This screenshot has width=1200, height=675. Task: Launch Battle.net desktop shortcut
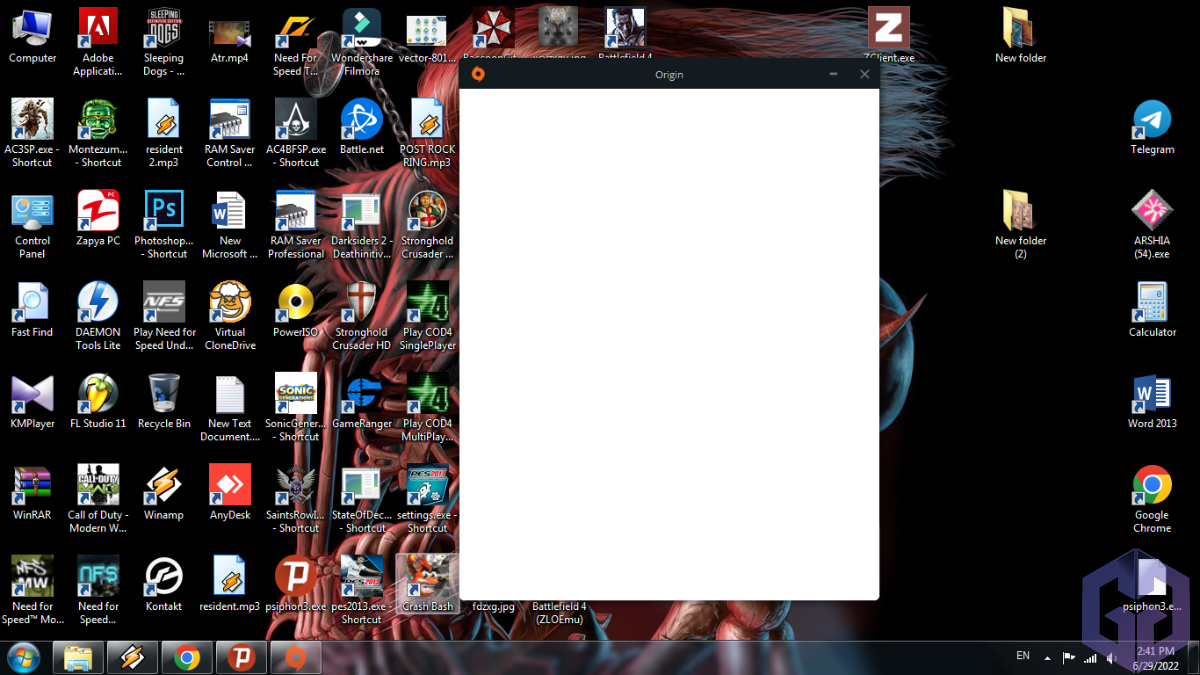(x=362, y=127)
